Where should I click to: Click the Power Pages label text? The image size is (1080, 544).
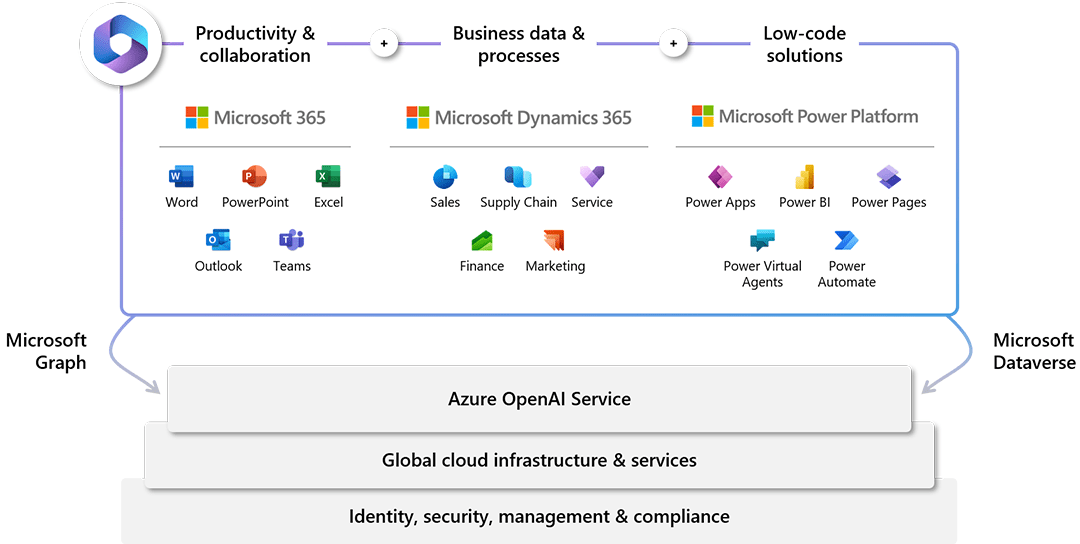[889, 203]
